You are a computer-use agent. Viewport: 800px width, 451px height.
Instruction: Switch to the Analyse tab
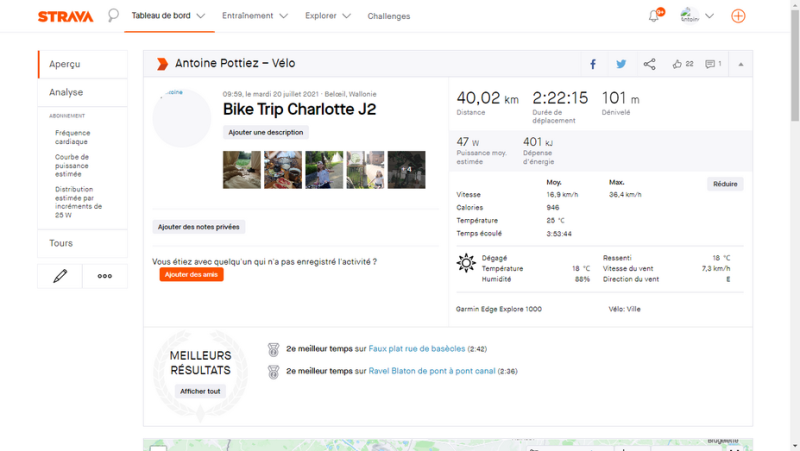pyautogui.click(x=66, y=92)
